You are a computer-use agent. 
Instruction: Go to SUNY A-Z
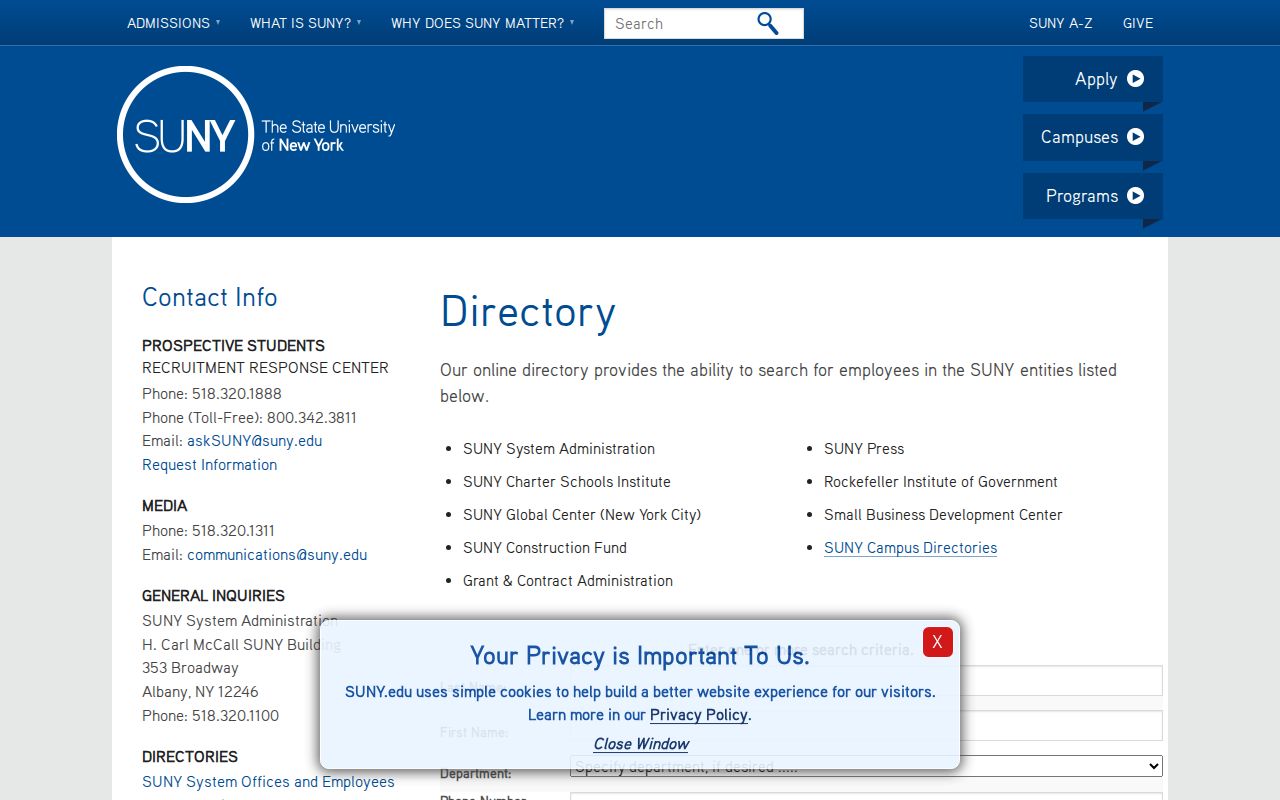(1060, 23)
